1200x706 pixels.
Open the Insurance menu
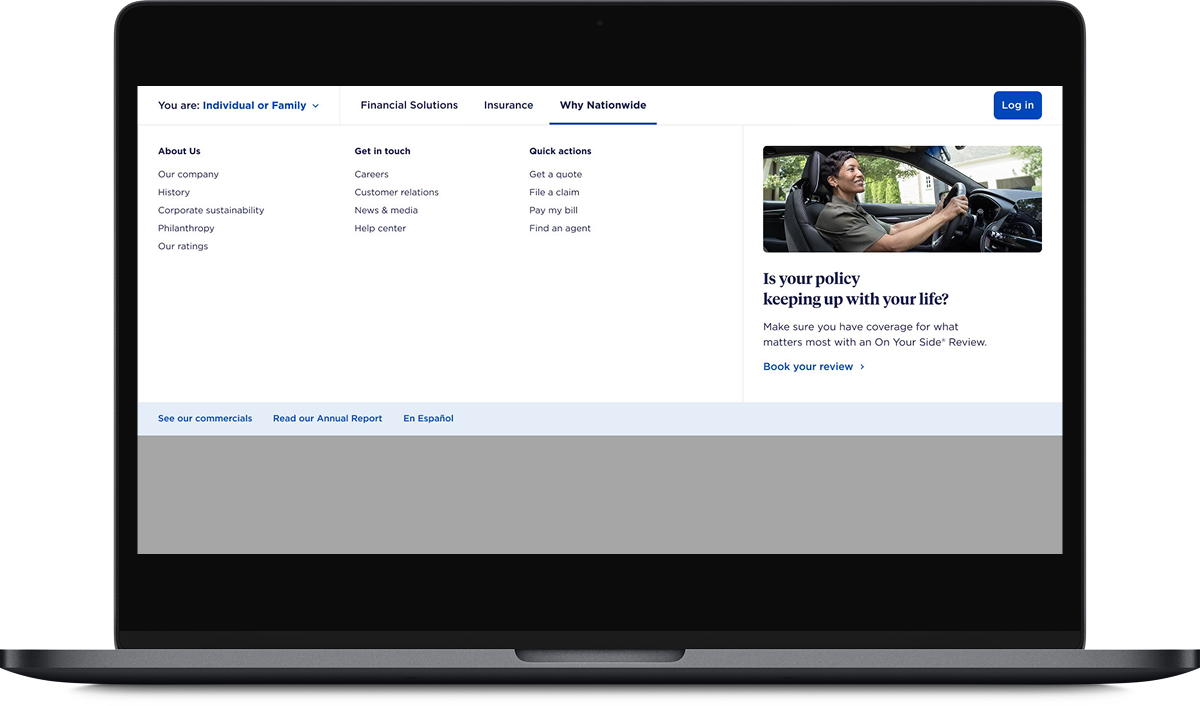[508, 105]
